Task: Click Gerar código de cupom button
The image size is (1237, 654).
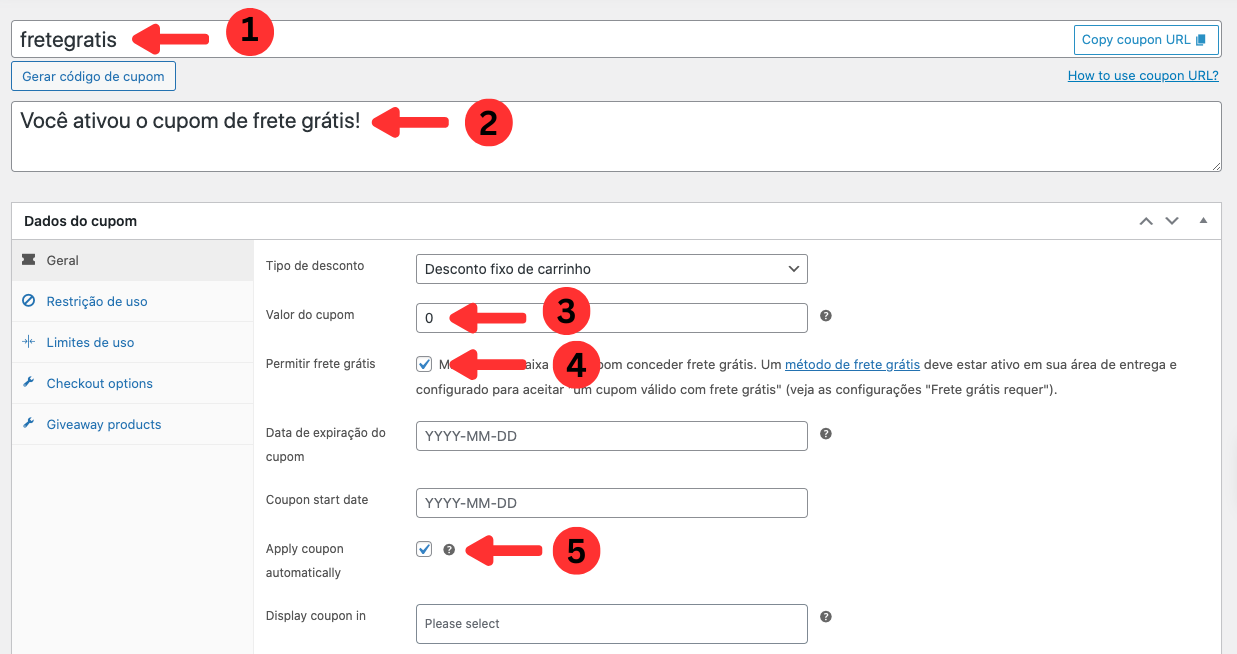Action: tap(93, 77)
